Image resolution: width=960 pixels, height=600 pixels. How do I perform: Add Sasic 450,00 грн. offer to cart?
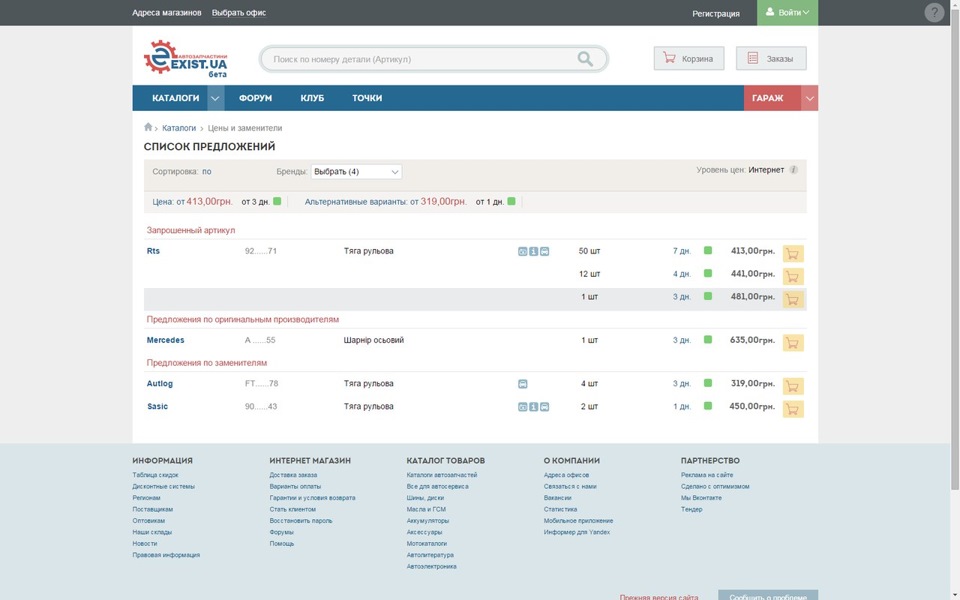point(793,409)
